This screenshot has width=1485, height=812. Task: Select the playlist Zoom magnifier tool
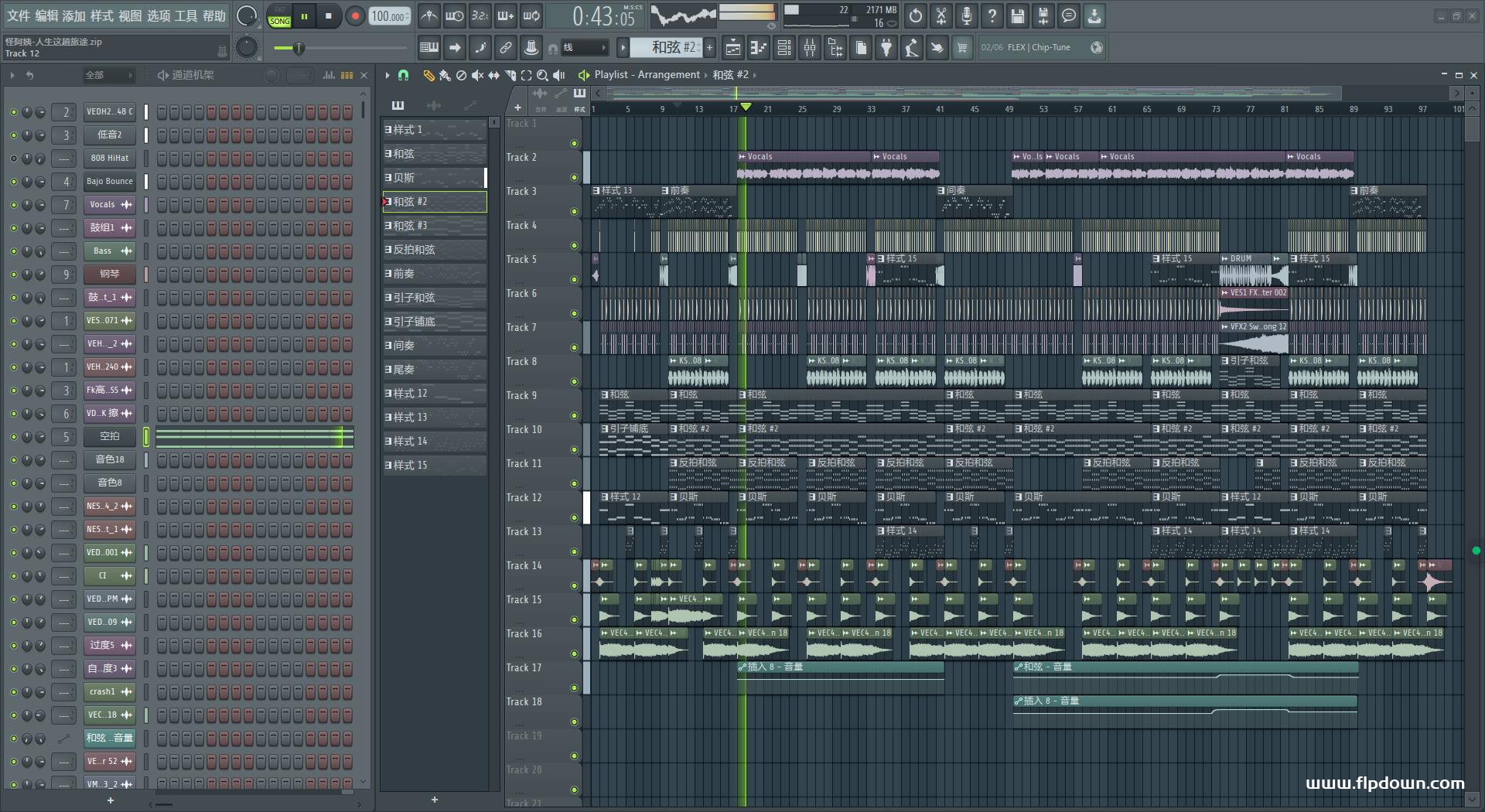pos(542,75)
